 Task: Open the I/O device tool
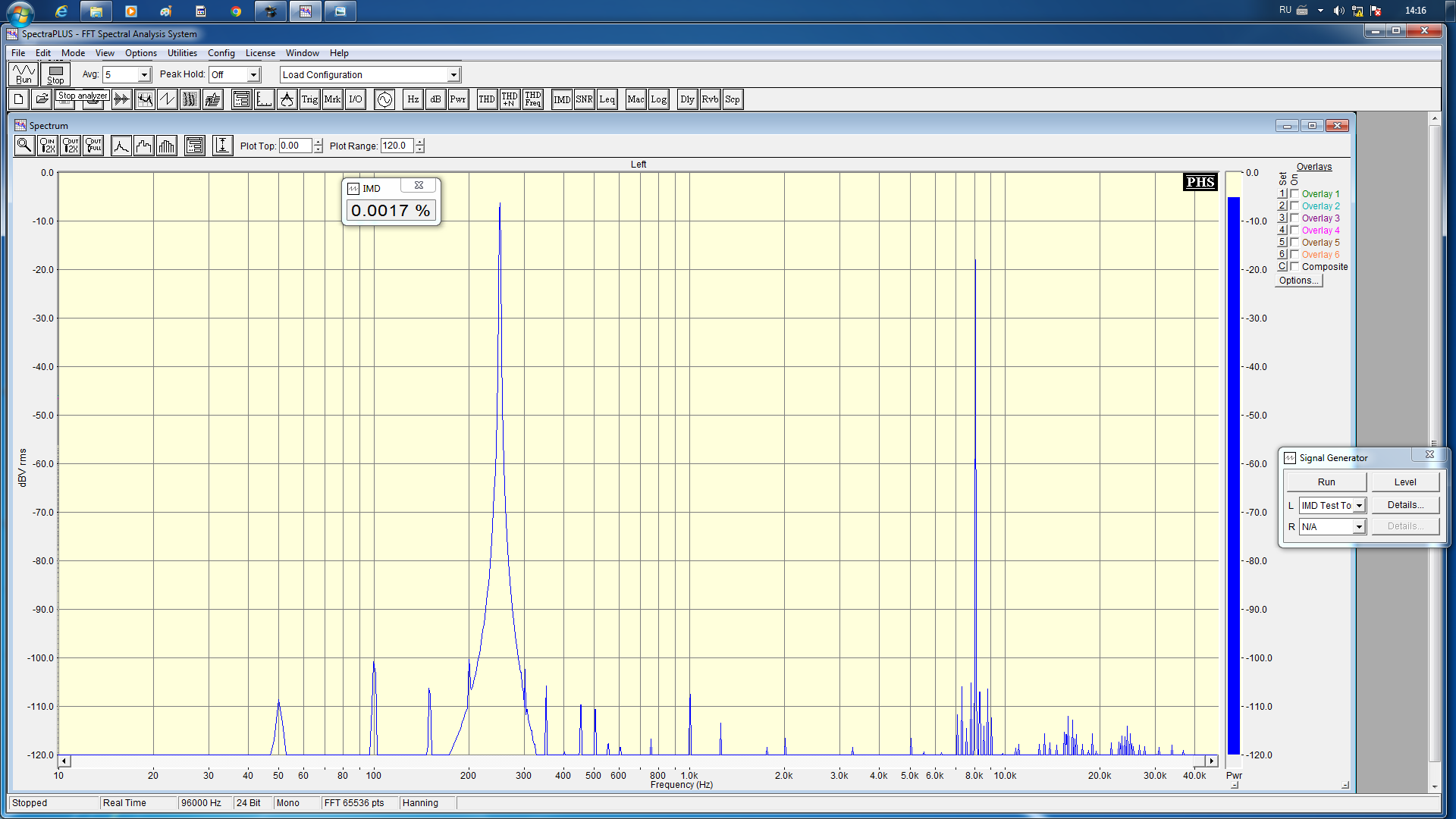[356, 99]
